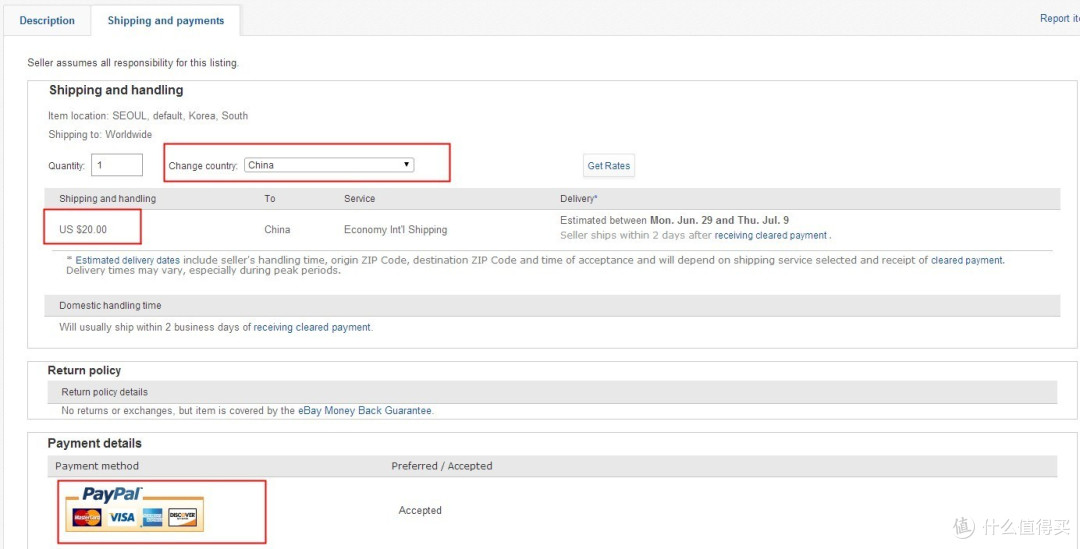This screenshot has width=1080, height=549.
Task: Click the Shipping and handling section heading
Action: click(x=116, y=90)
